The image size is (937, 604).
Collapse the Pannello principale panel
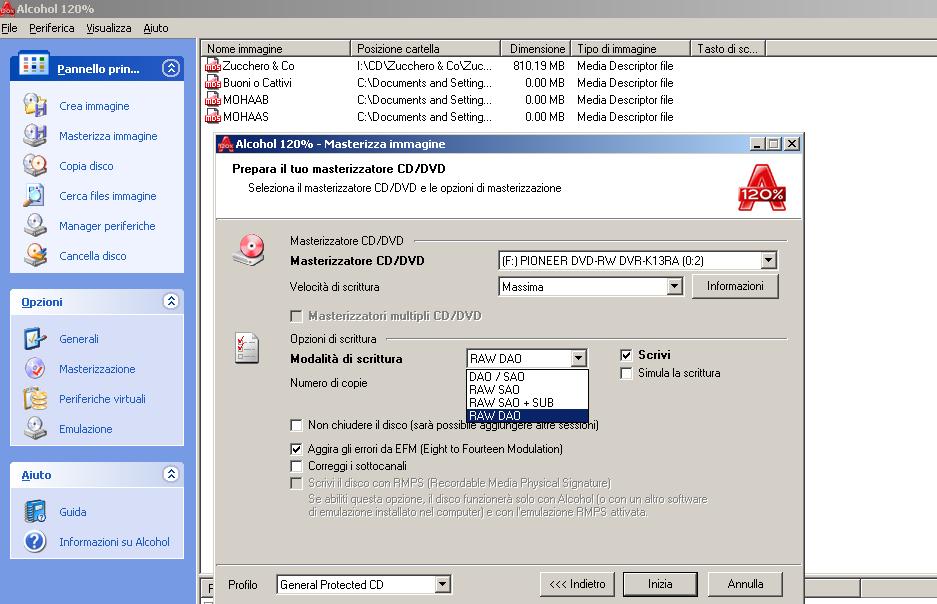[171, 68]
